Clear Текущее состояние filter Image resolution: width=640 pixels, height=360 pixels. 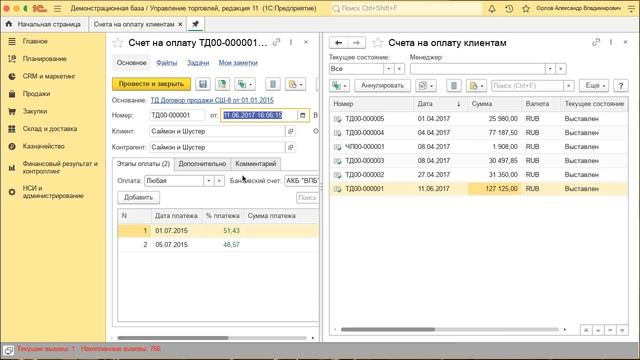point(399,69)
